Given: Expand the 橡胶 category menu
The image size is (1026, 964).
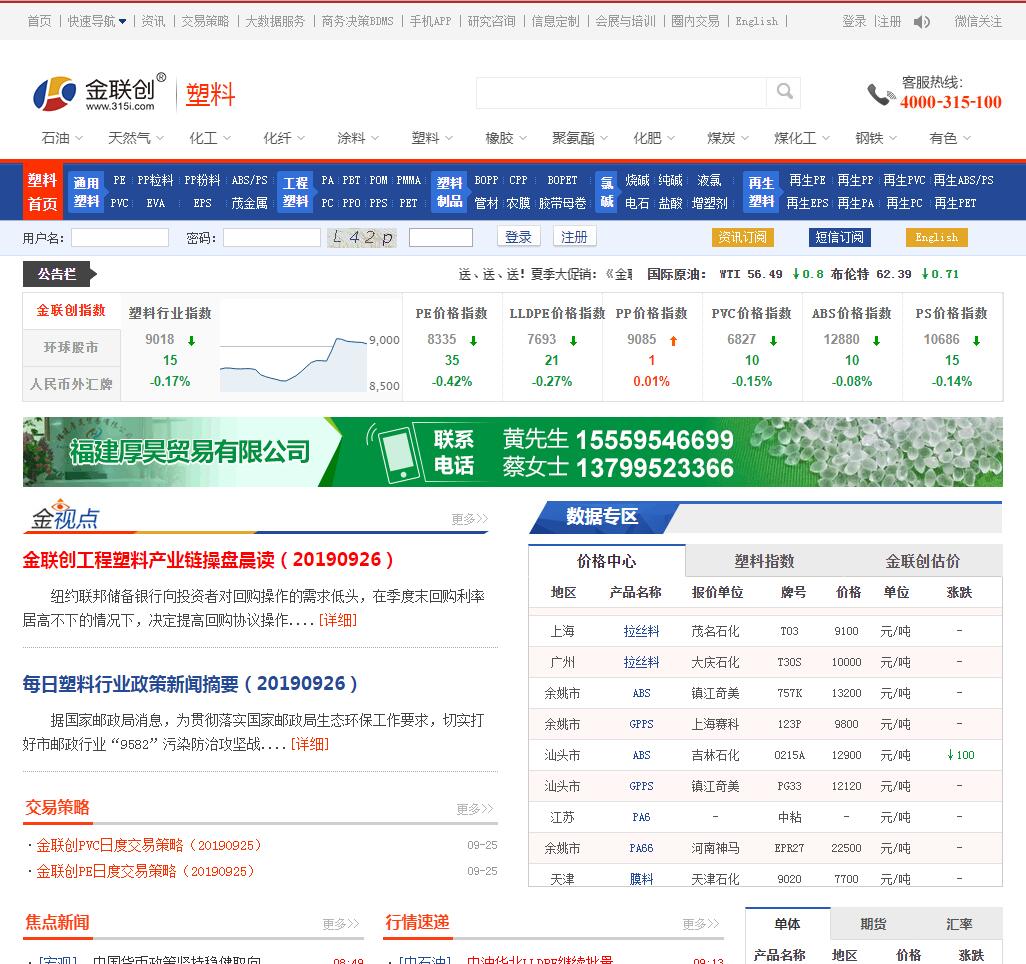Looking at the screenshot, I should tap(505, 138).
